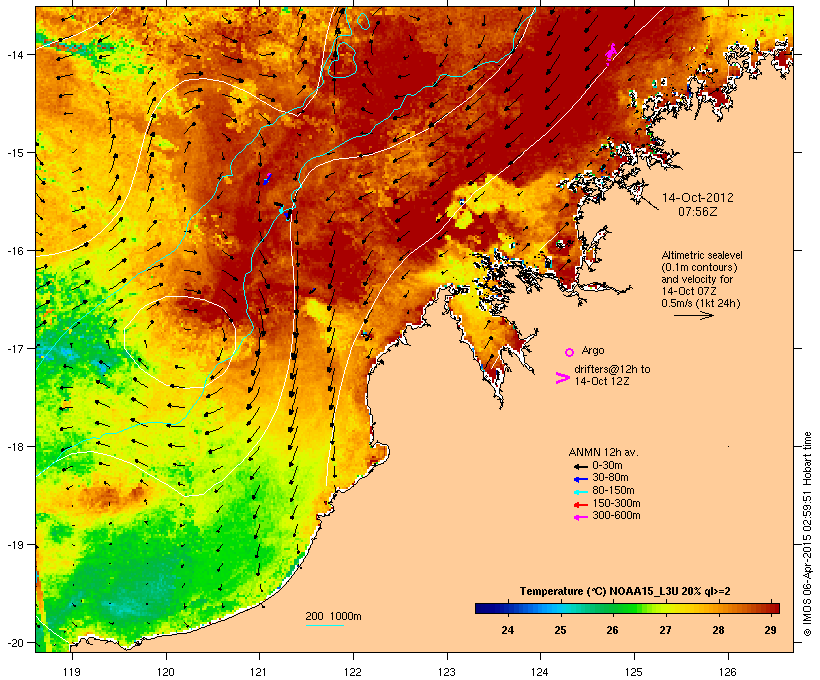Click the cyan 80-150m legend arrow

coord(580,492)
